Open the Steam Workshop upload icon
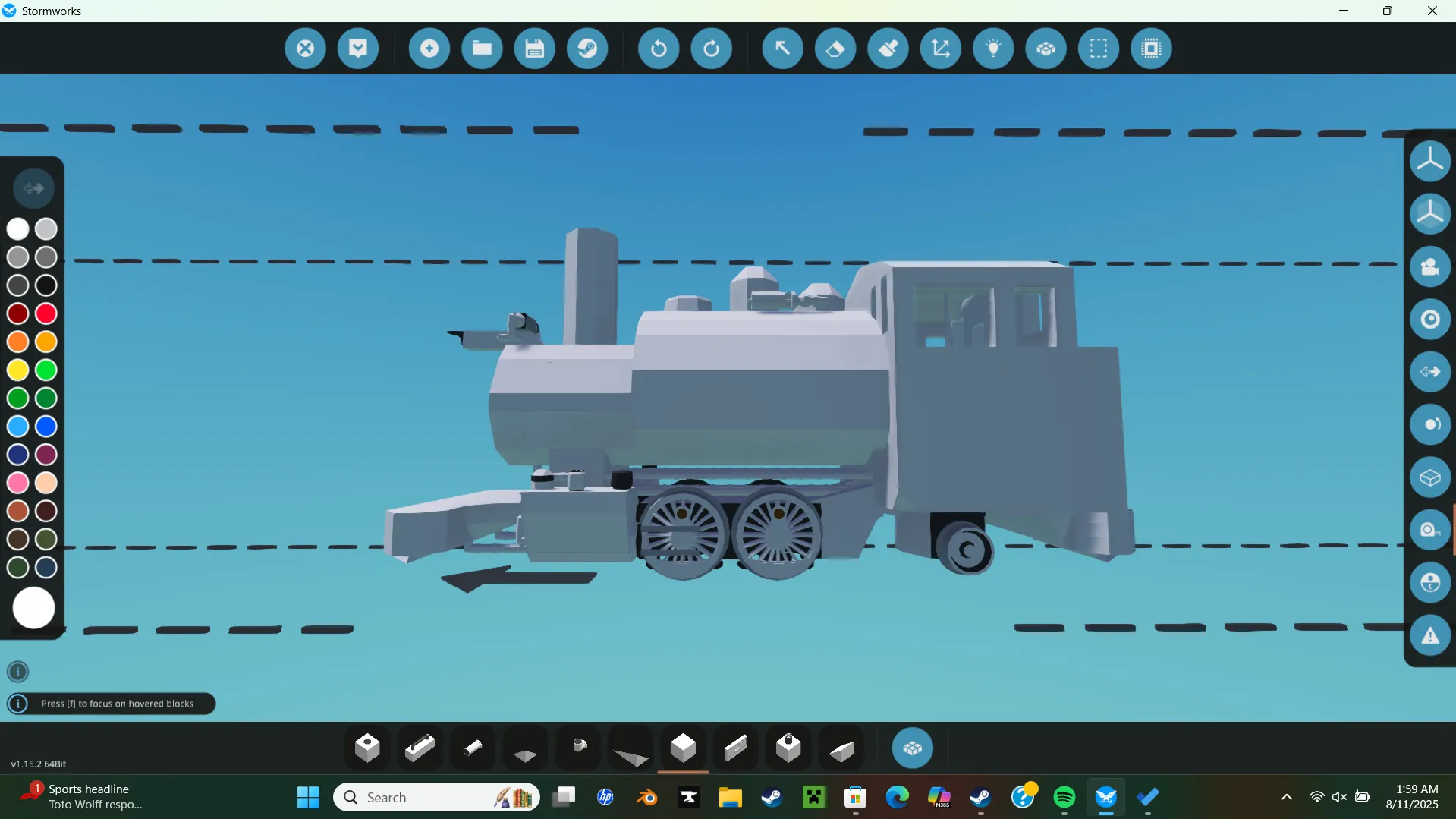Screen dimensions: 1456x819 pyautogui.click(x=587, y=49)
